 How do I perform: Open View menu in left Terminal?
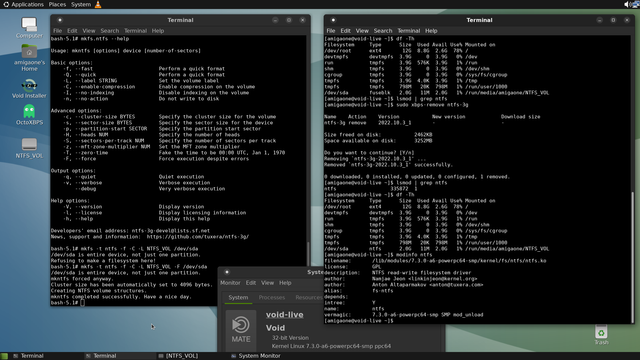click(x=89, y=31)
